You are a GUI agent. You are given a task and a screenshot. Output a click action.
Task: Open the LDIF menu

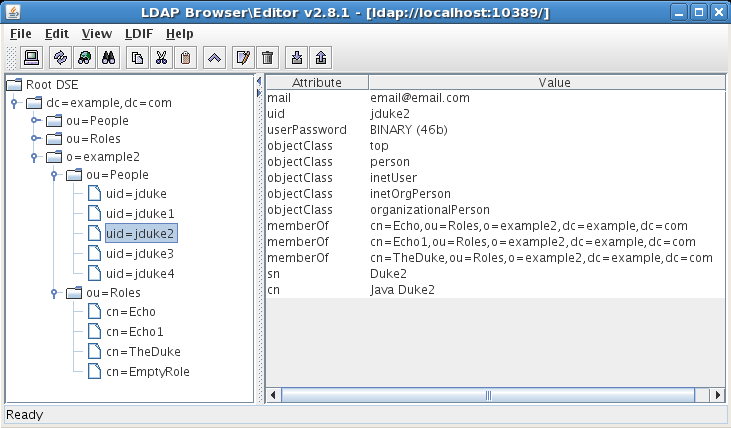coord(139,33)
